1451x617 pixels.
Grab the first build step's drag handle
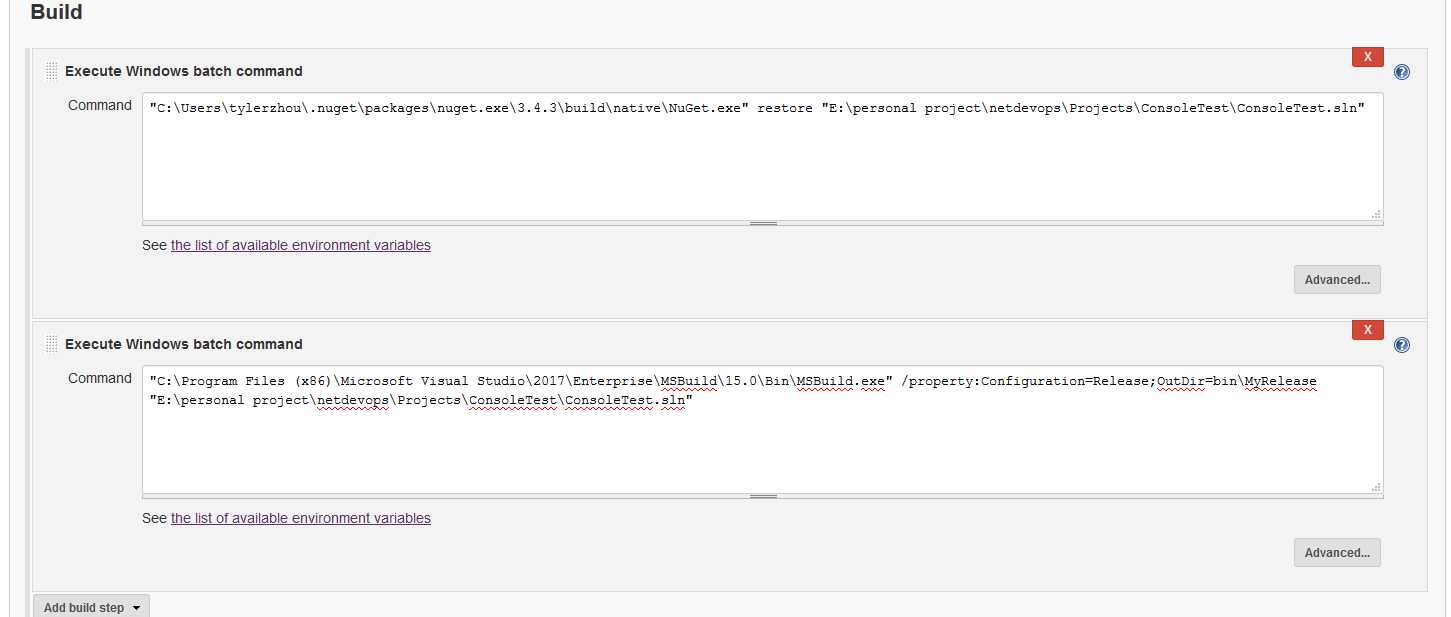point(52,71)
